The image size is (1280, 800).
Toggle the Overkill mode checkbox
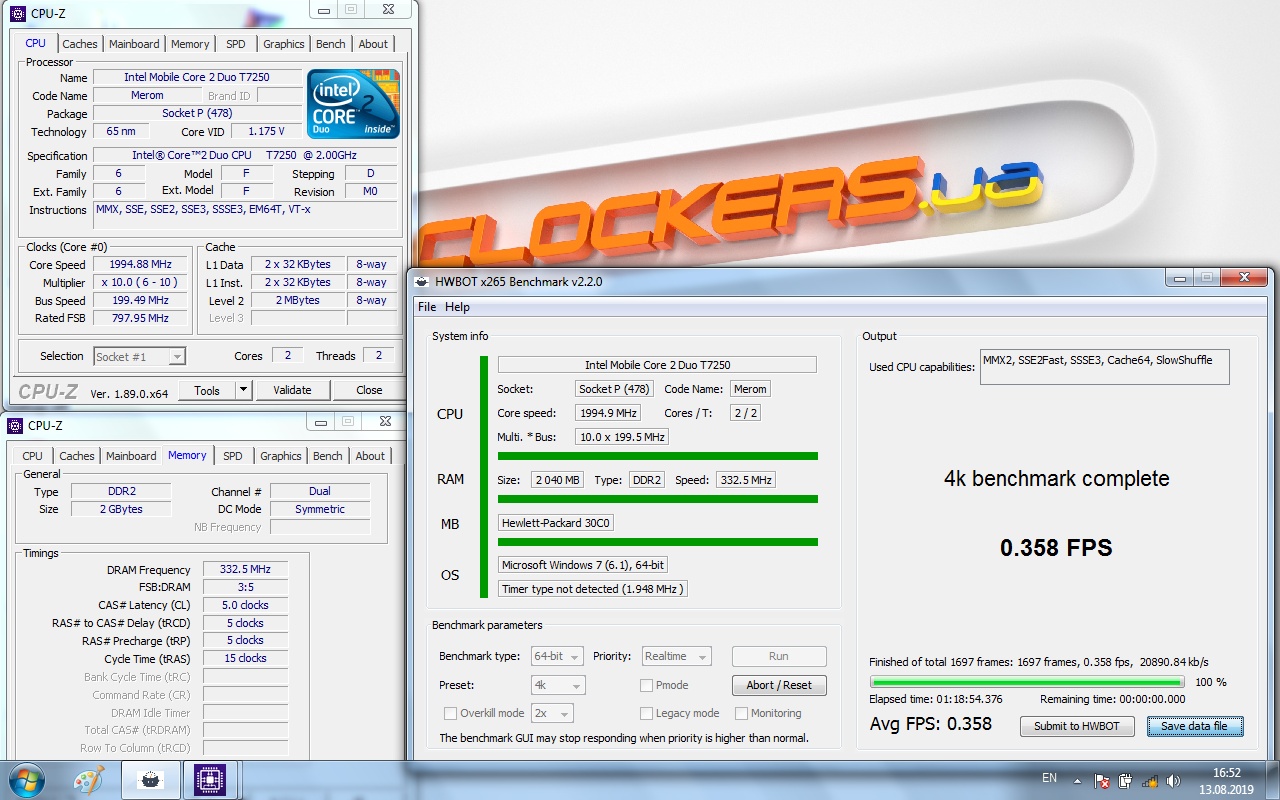pyautogui.click(x=450, y=713)
